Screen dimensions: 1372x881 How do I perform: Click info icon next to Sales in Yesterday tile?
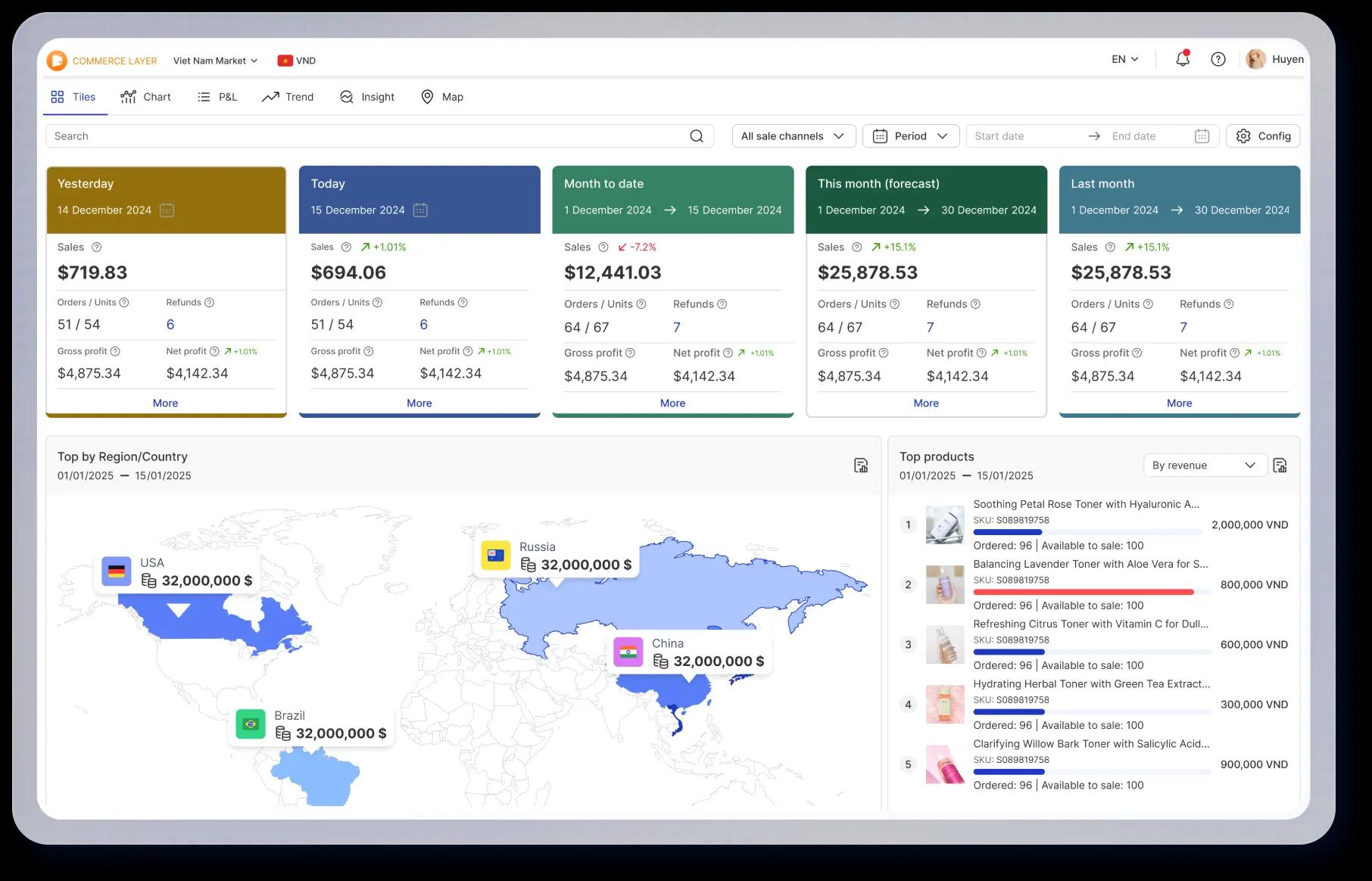coord(96,247)
